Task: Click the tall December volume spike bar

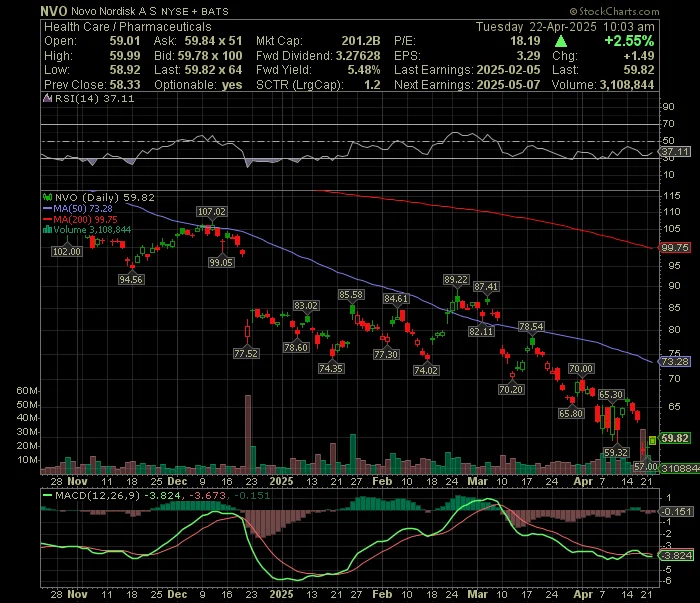Action: [248, 434]
